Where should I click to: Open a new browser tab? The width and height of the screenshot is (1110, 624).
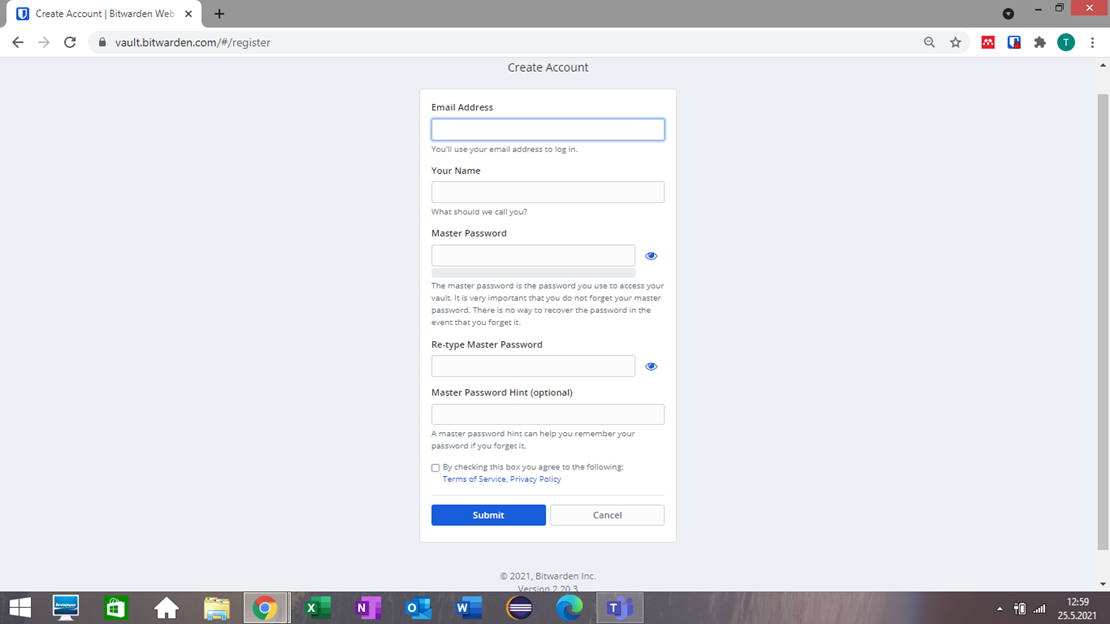219,13
